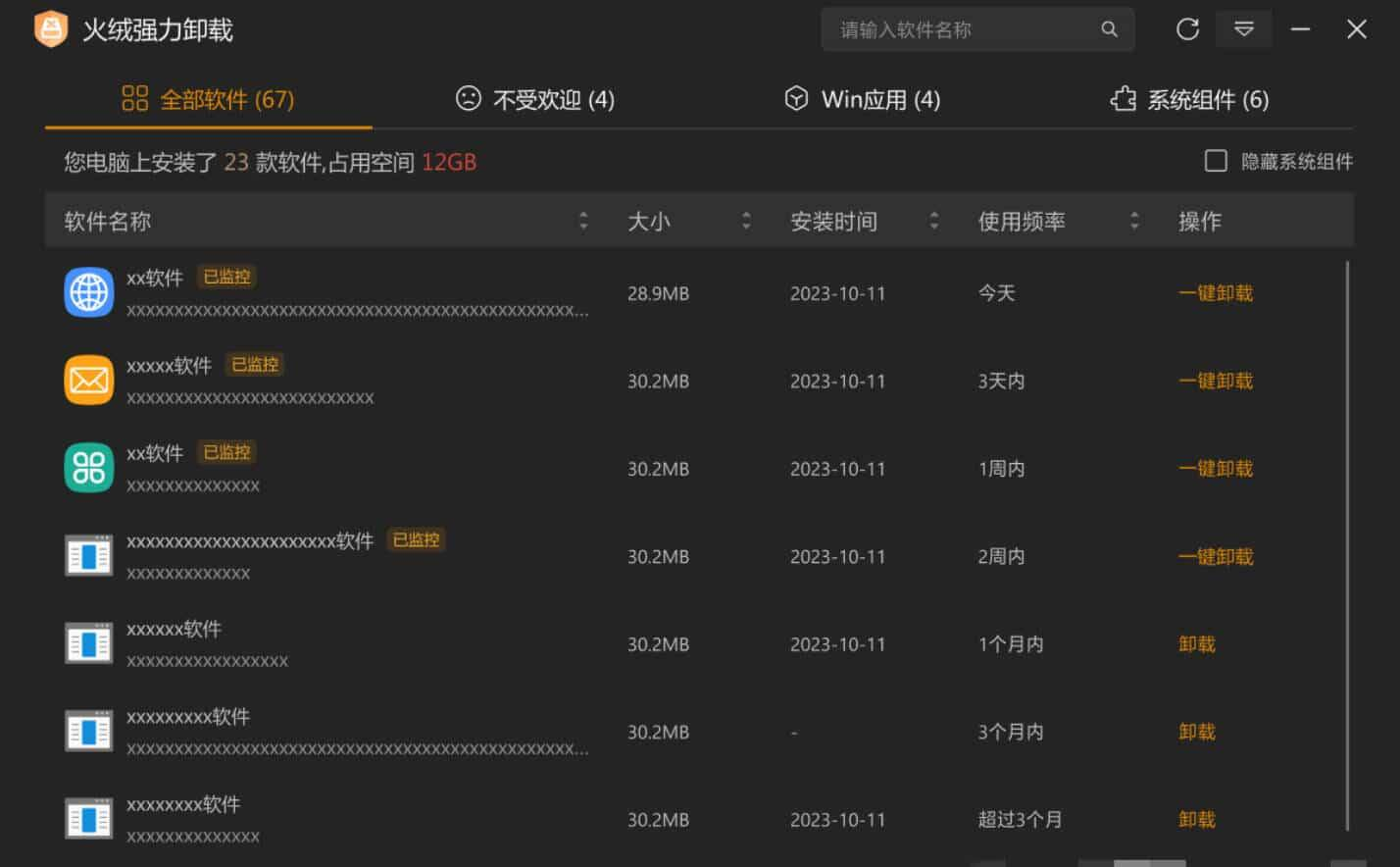This screenshot has width=1400, height=867.
Task: Switch to the Win应用 (4) tab
Action: 863,99
